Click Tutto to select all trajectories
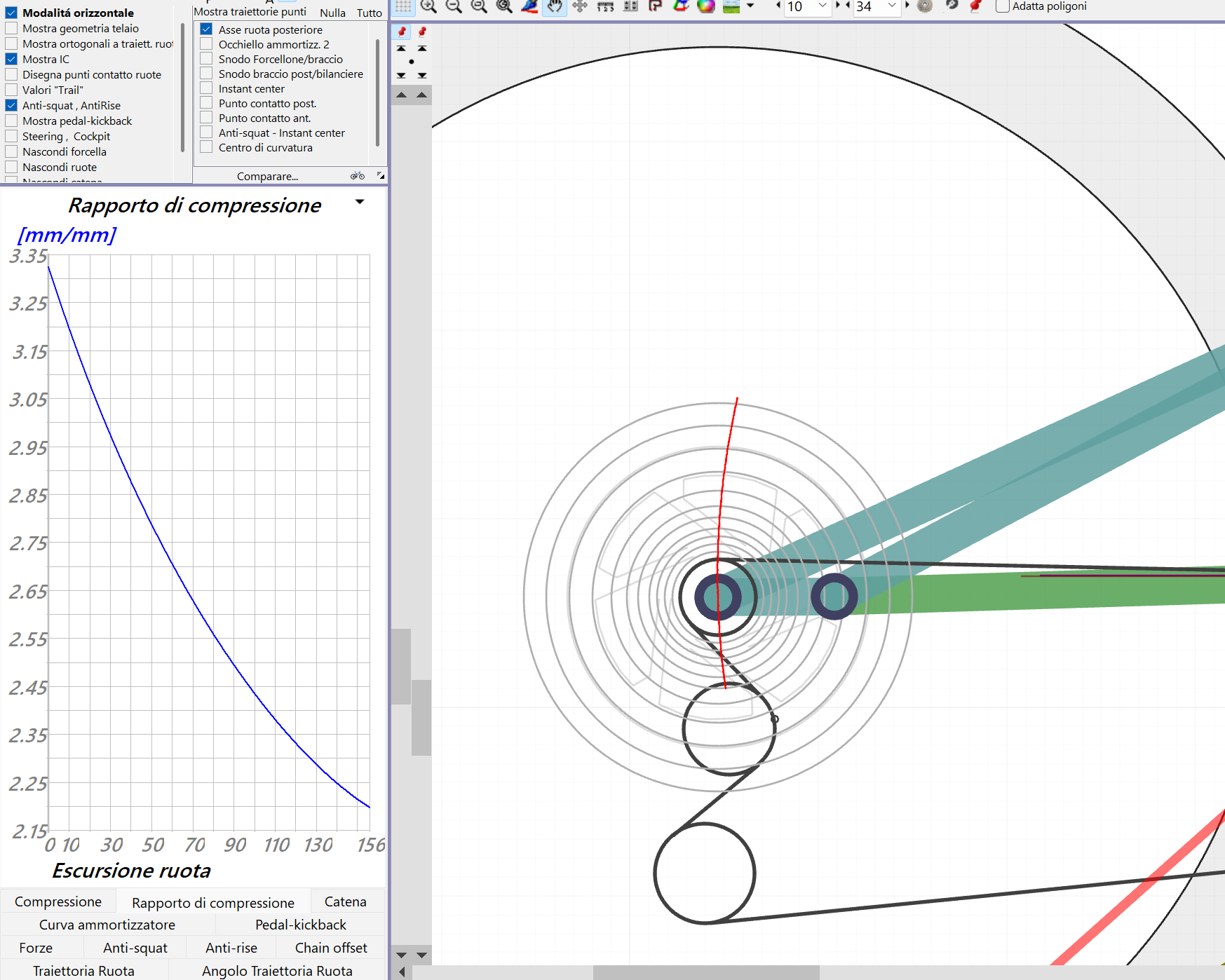Image resolution: width=1225 pixels, height=980 pixels. (370, 13)
